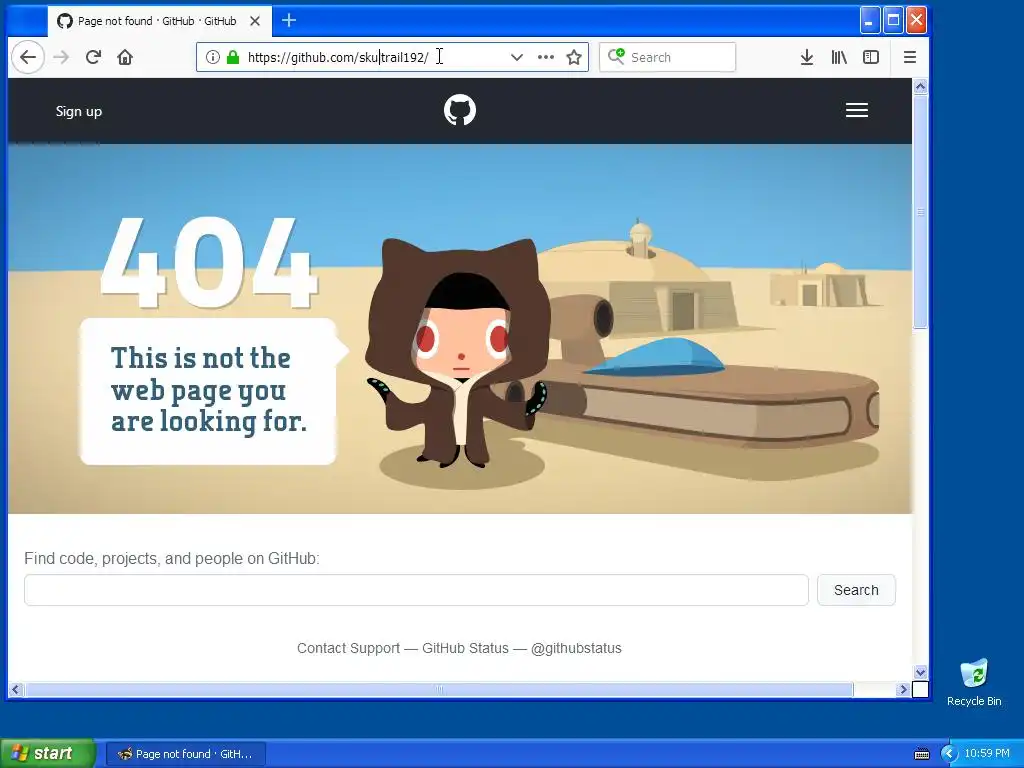Click the Search button below the 404 image

(x=856, y=590)
